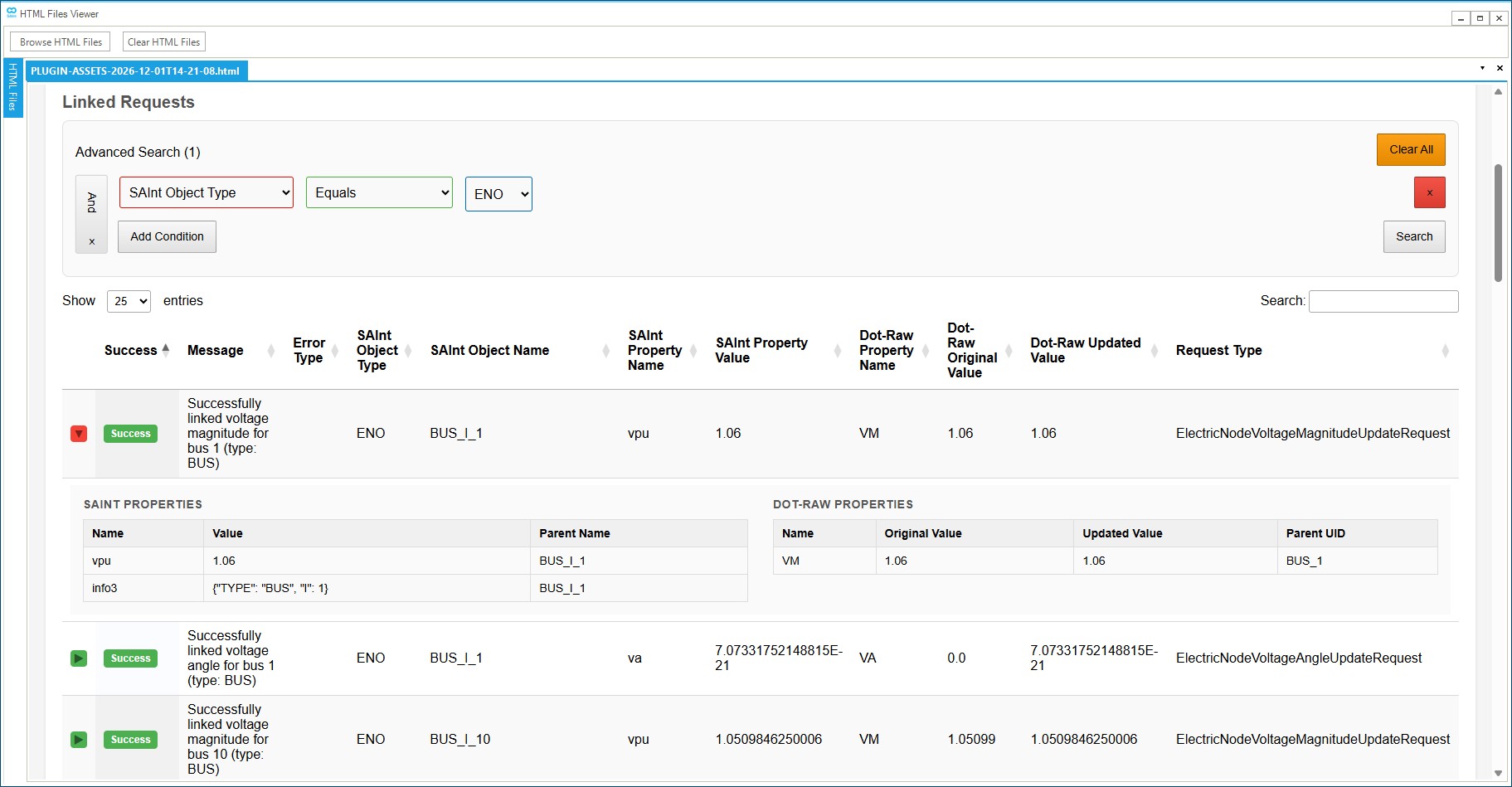The width and height of the screenshot is (1512, 787).
Task: Click the table Search input field
Action: [1383, 301]
